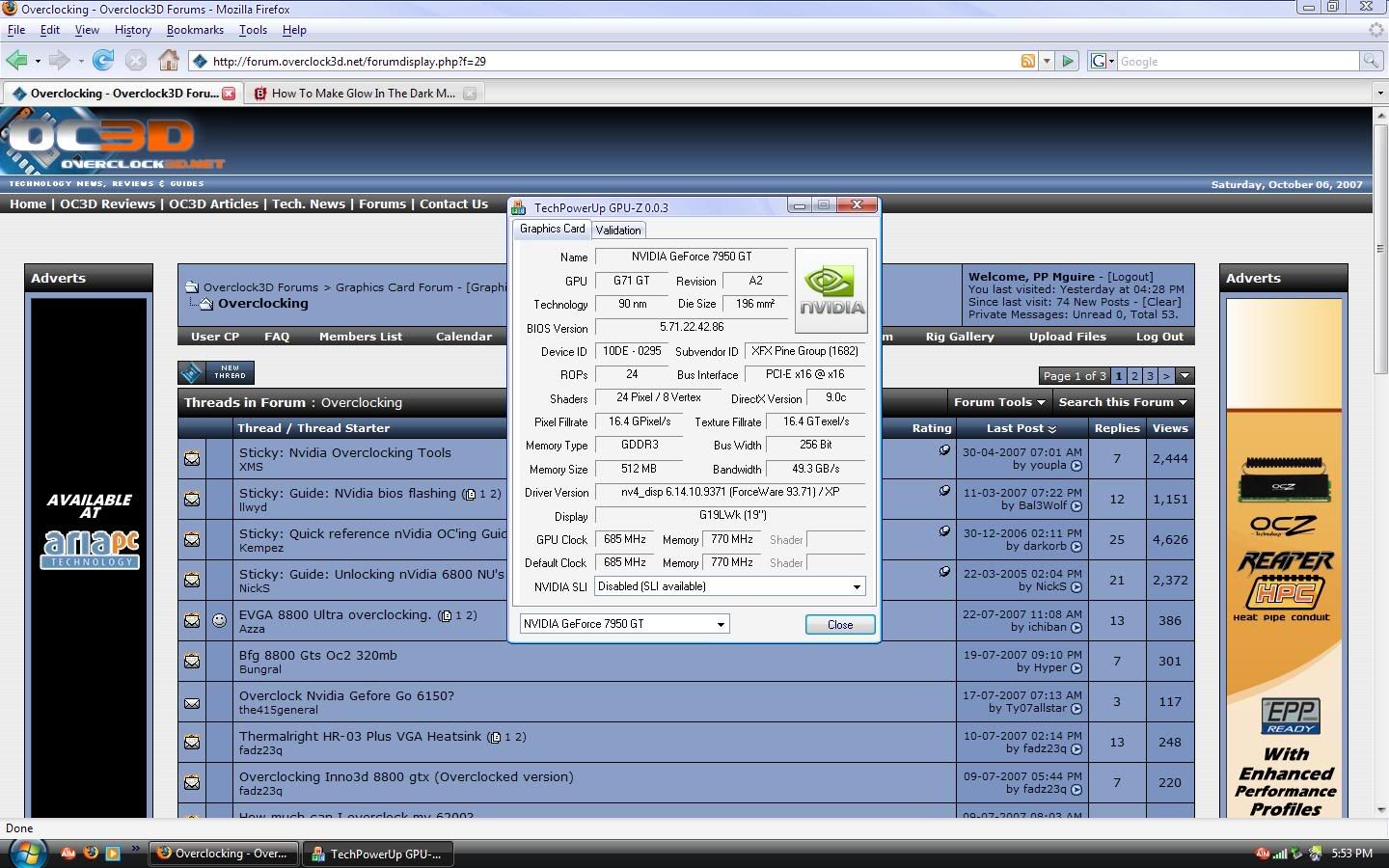Image resolution: width=1389 pixels, height=868 pixels.
Task: Open Thermalright HR-03 Plus VGA Heatsink thread
Action: pyautogui.click(x=360, y=736)
